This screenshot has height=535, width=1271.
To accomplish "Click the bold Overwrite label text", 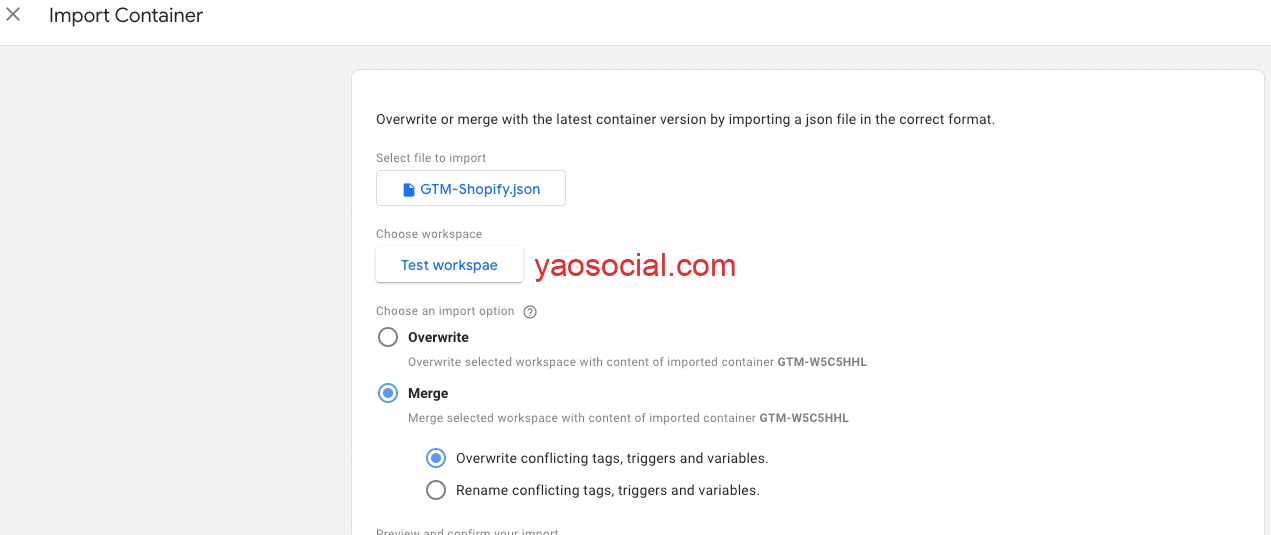I will click(438, 337).
